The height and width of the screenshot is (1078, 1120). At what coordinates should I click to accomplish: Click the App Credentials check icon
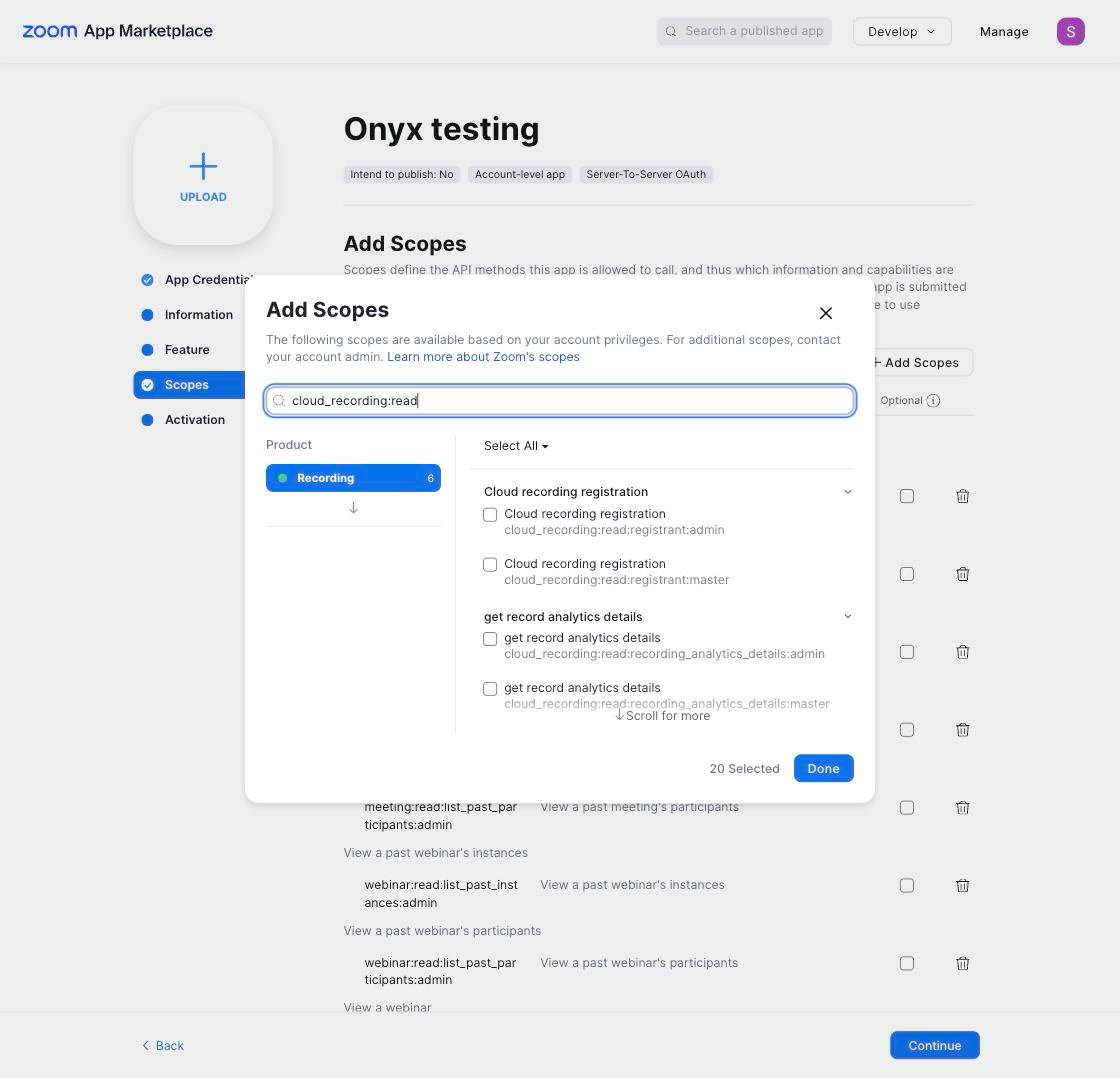147,280
